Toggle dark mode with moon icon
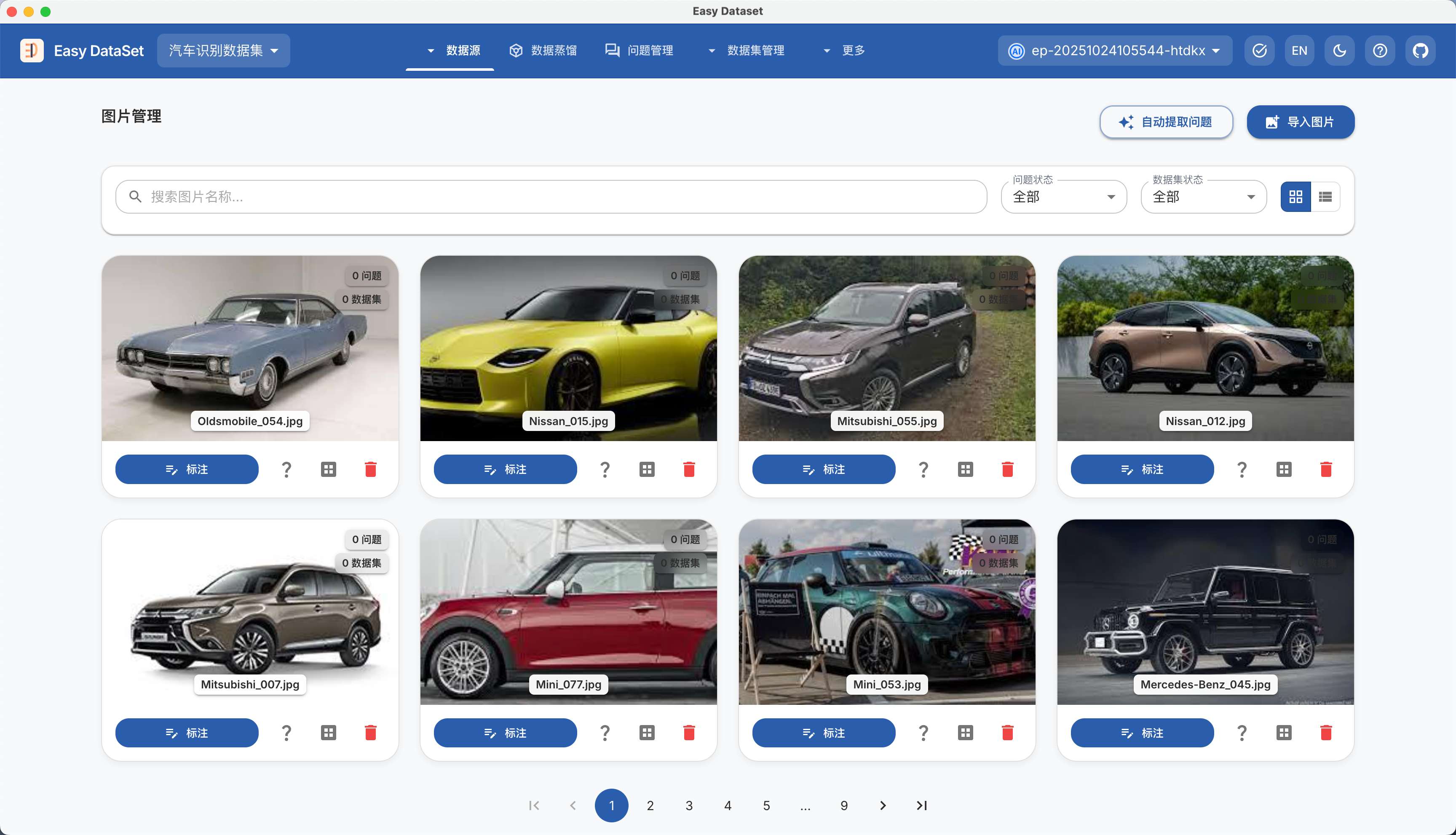 pos(1340,51)
